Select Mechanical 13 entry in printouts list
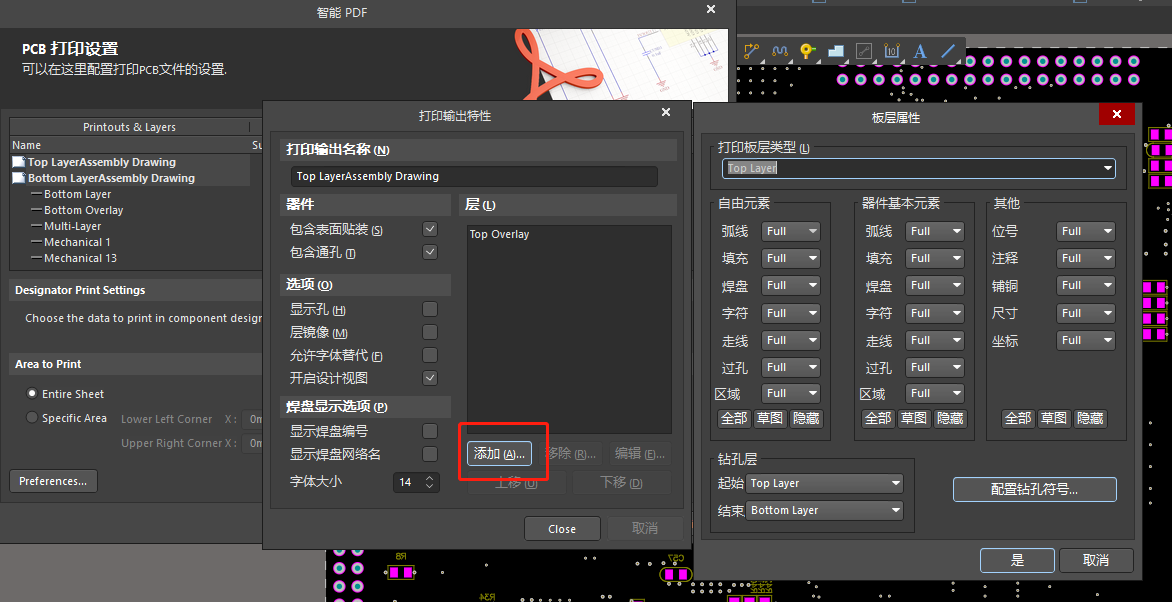The width and height of the screenshot is (1172, 602). pos(80,258)
